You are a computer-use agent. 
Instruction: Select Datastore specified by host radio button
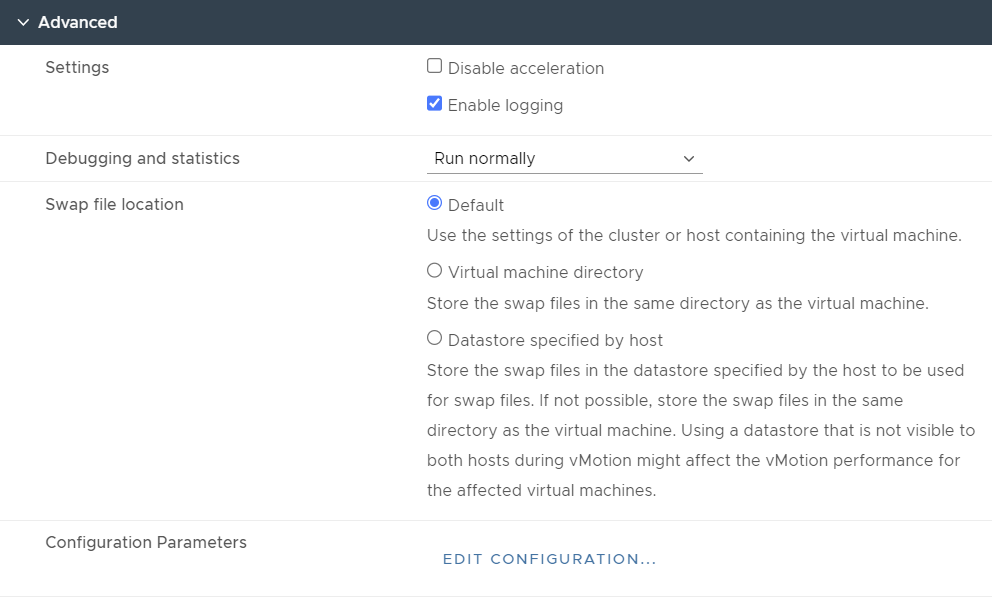pos(434,338)
